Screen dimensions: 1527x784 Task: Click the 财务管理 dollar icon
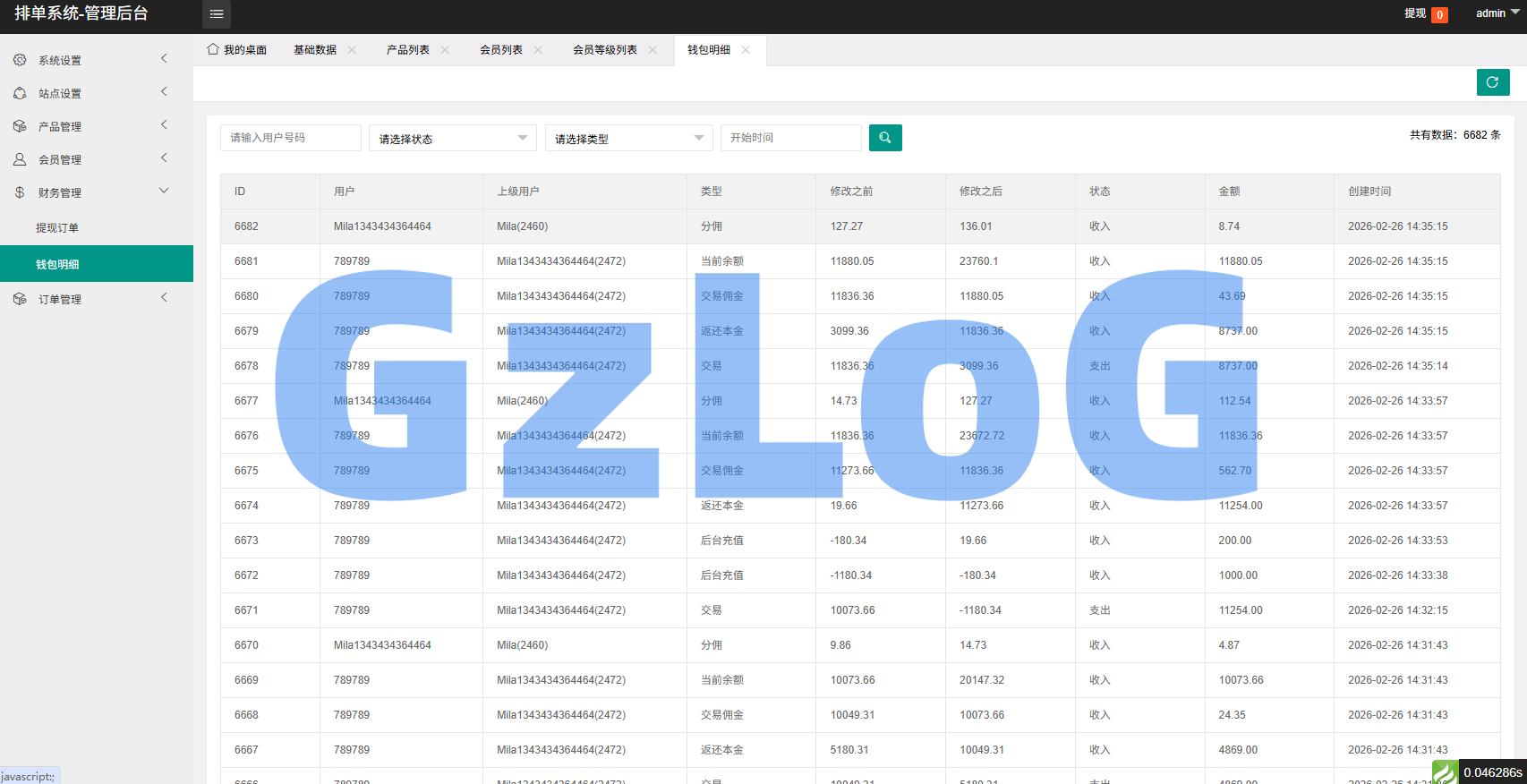20,192
